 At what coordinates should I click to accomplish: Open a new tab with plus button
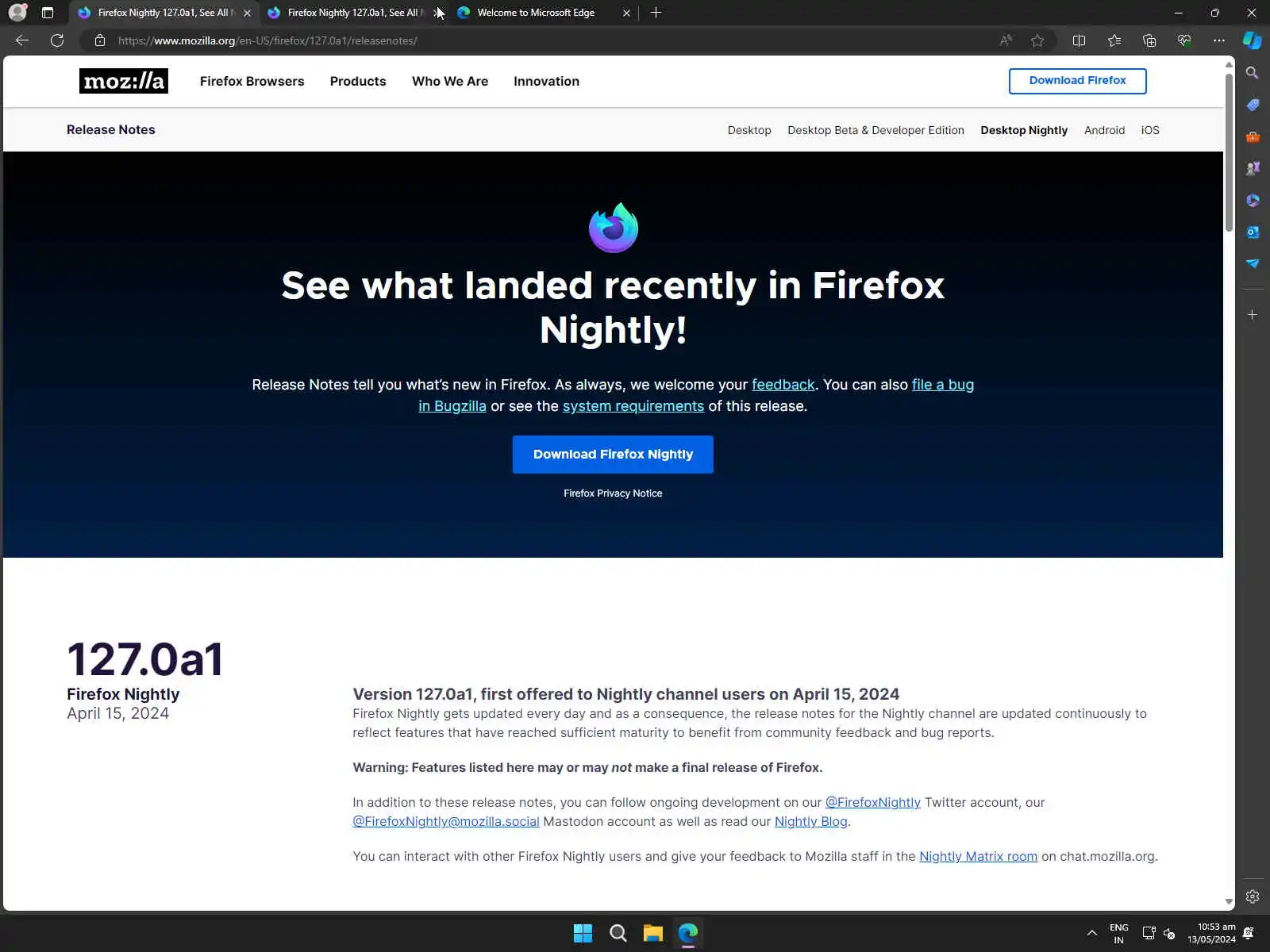click(x=656, y=13)
